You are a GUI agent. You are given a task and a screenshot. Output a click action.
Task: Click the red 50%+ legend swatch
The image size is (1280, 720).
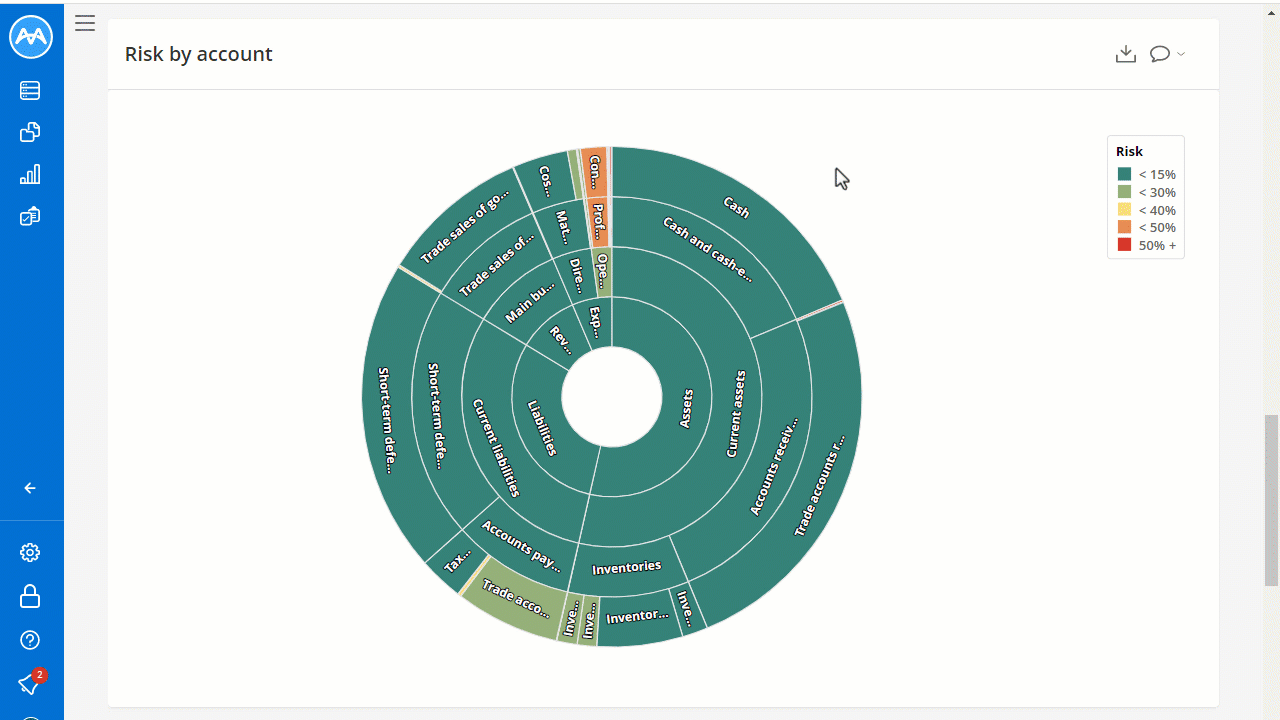(x=1124, y=245)
